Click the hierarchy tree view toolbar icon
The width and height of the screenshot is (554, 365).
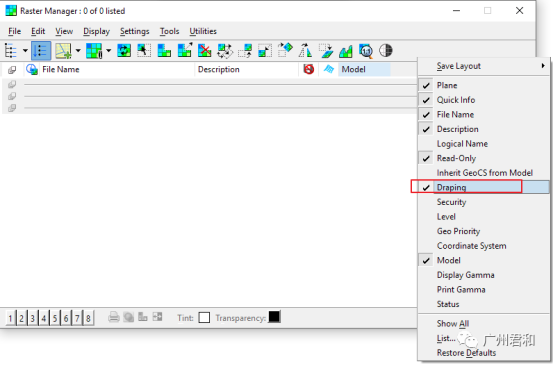point(11,51)
